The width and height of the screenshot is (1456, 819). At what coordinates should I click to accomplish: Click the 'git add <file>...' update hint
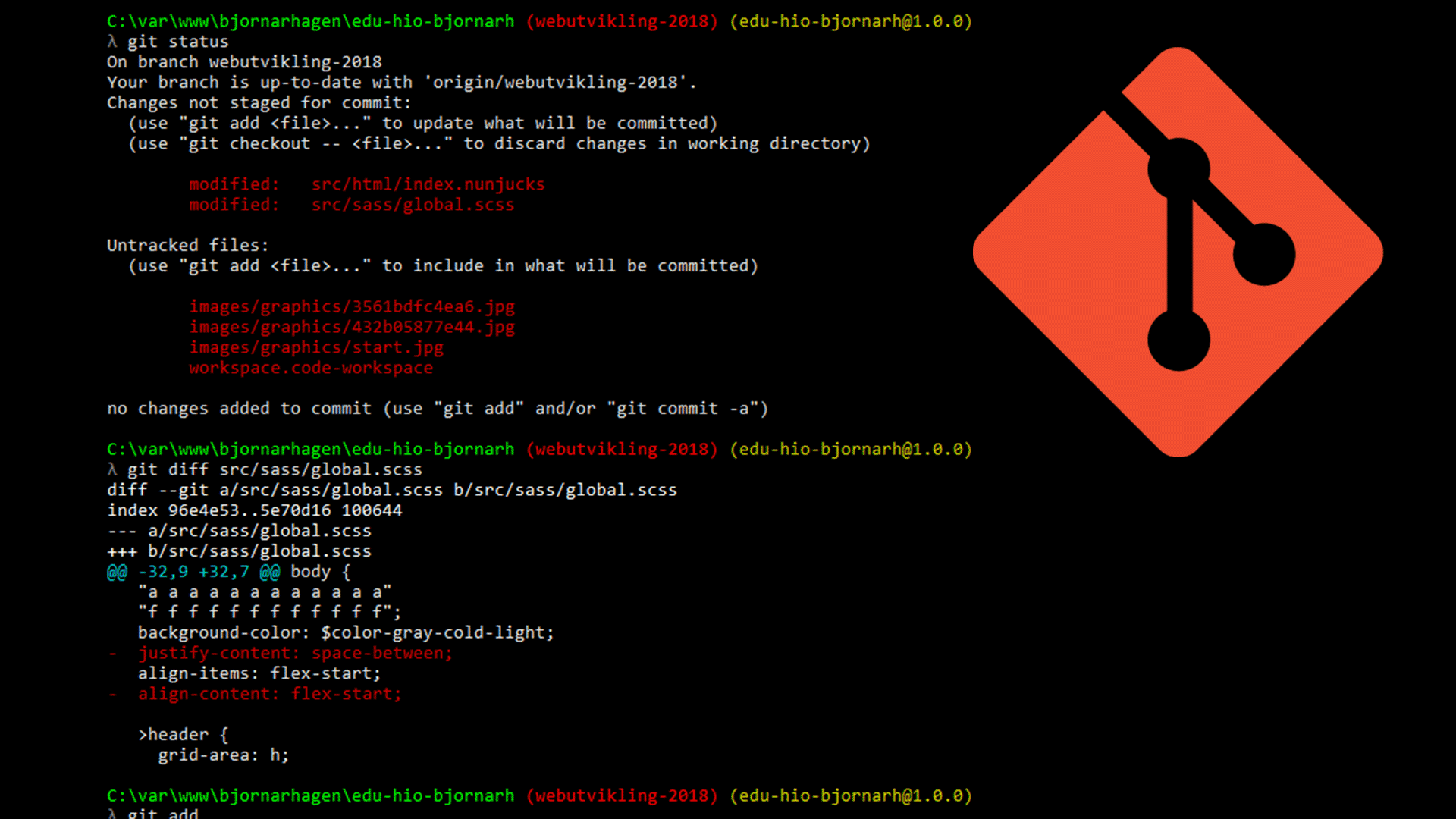423,124
